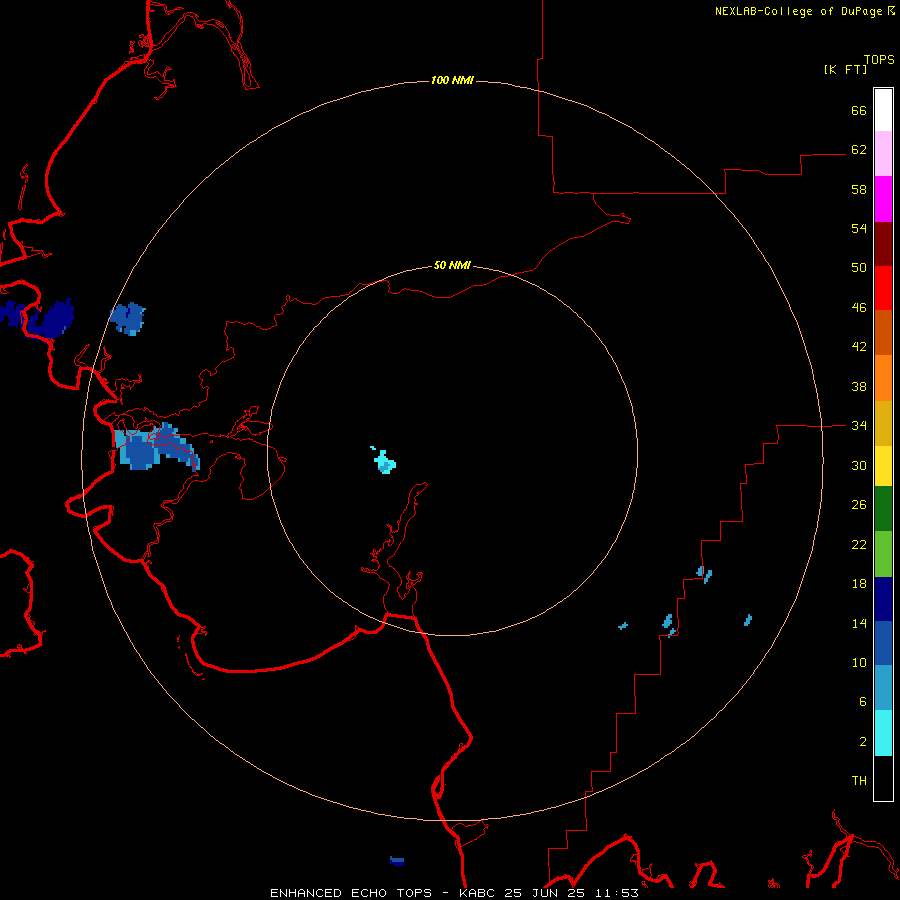Click the navy echo at the far west edge
Viewport: 900px width, 900px height.
38,320
